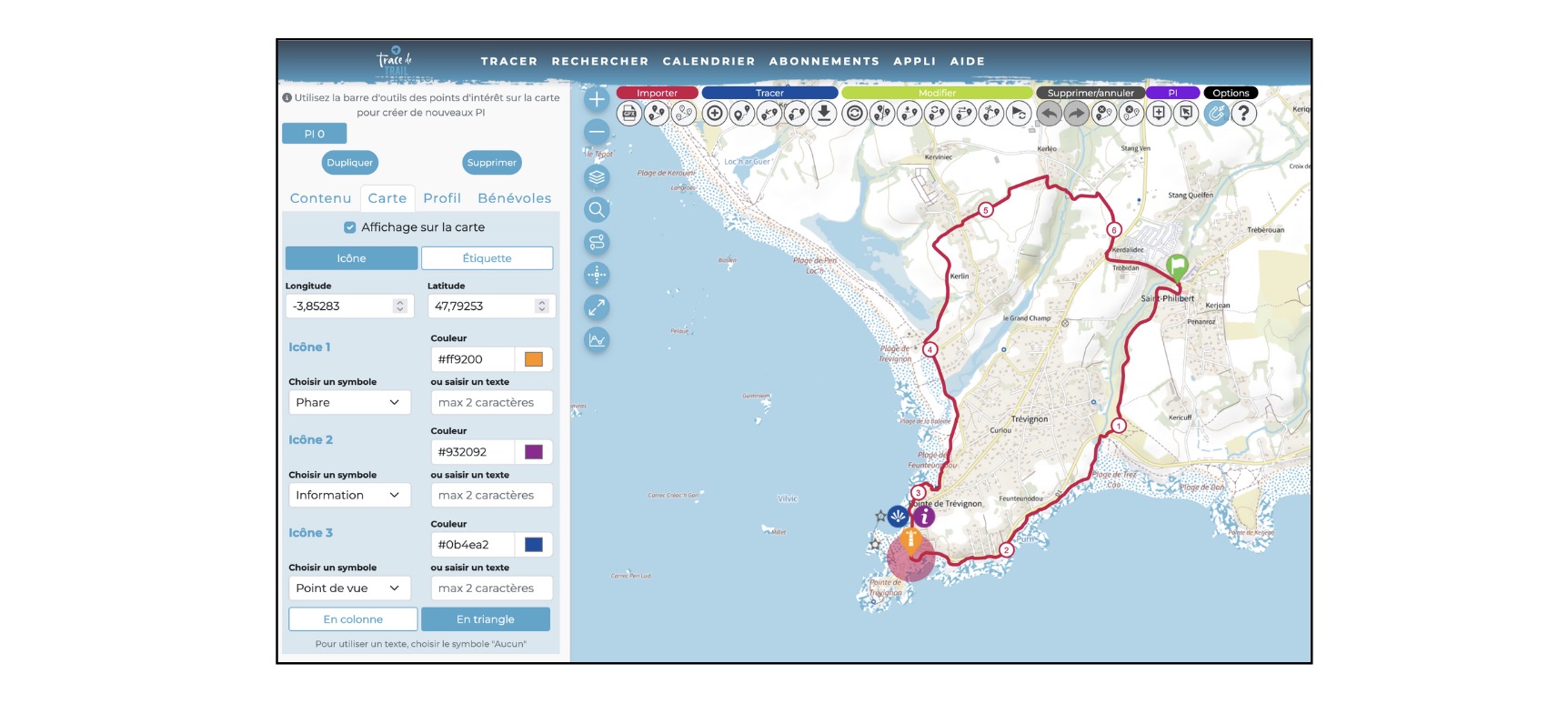Open the map layers selector
This screenshot has width=1568, height=704.
[x=597, y=177]
